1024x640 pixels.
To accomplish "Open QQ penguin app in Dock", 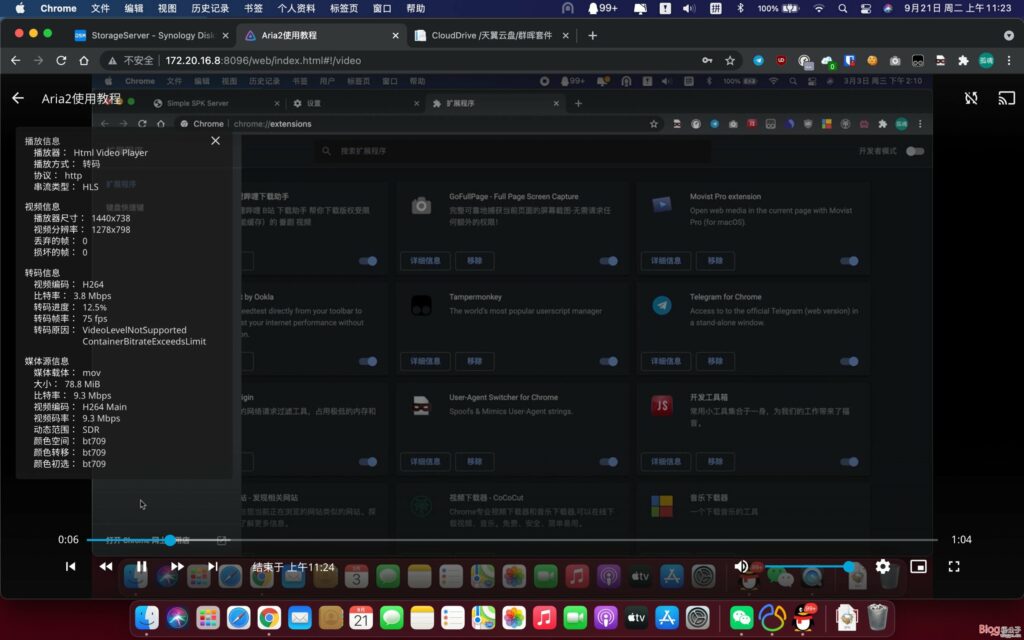I will click(x=804, y=617).
